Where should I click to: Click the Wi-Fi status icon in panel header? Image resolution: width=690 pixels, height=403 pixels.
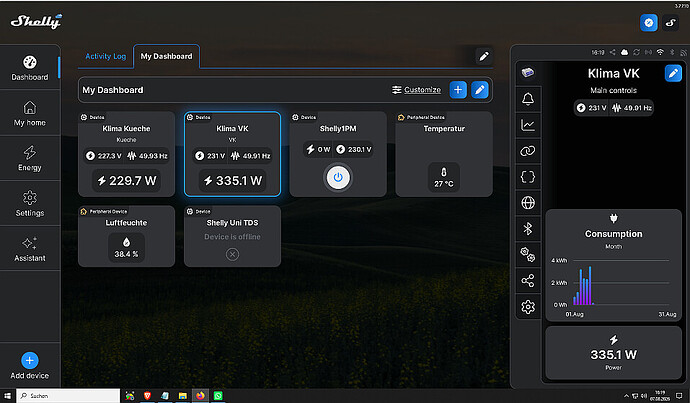[660, 52]
